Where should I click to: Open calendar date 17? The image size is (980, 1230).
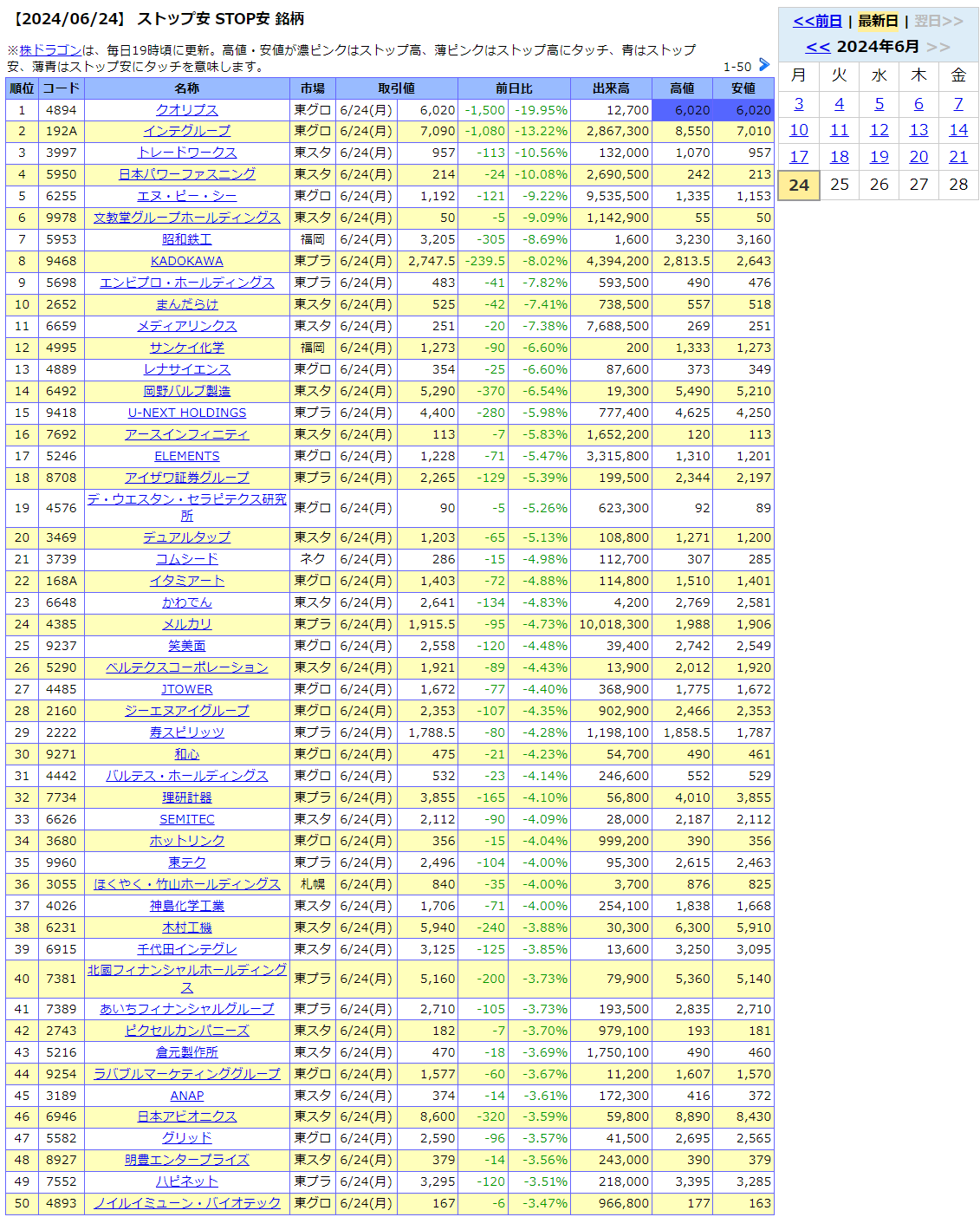[799, 157]
